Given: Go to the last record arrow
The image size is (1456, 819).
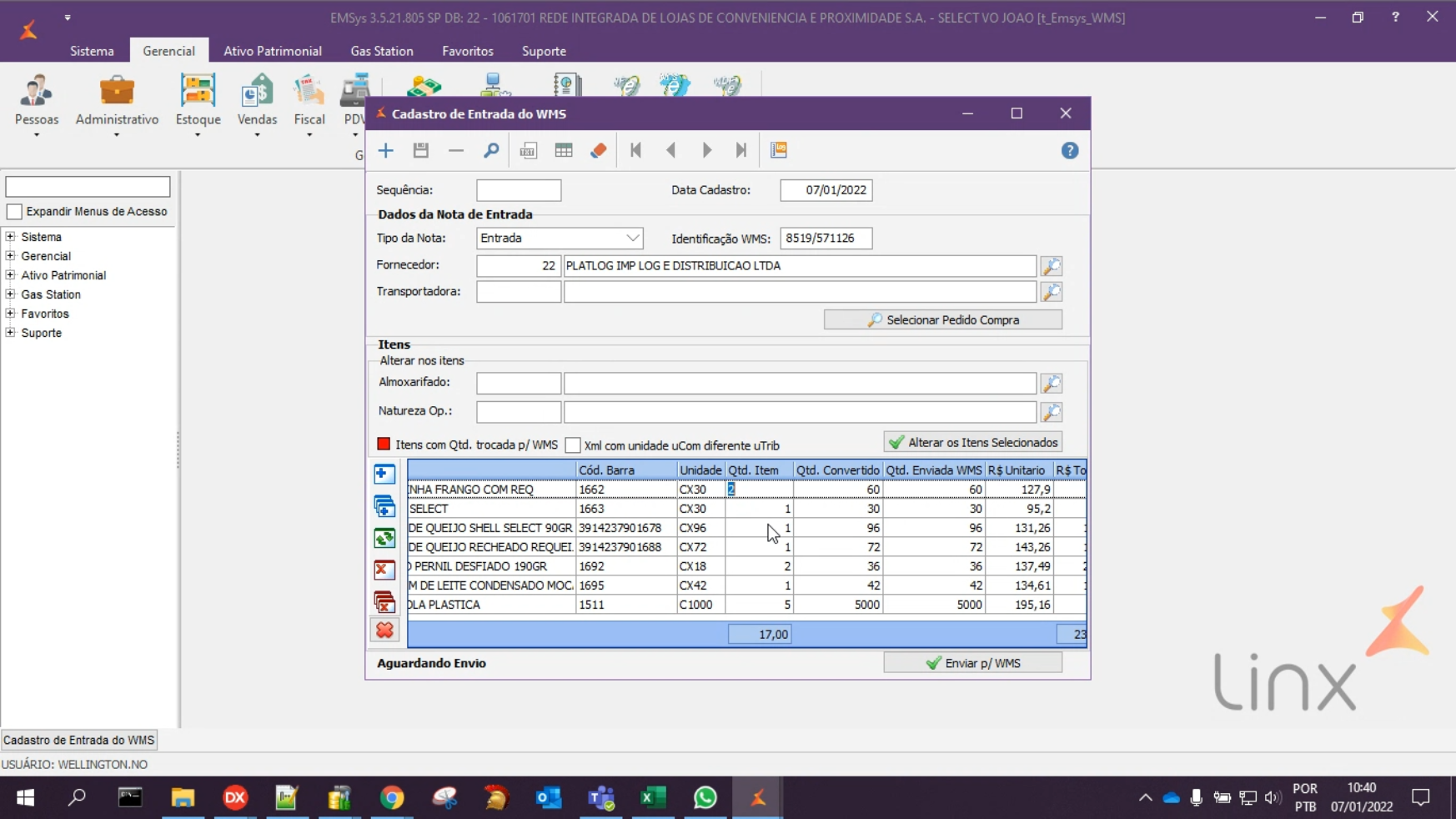Looking at the screenshot, I should (741, 151).
